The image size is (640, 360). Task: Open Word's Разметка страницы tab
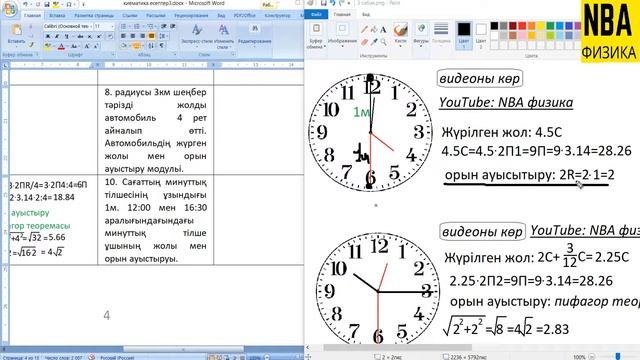pyautogui.click(x=94, y=16)
